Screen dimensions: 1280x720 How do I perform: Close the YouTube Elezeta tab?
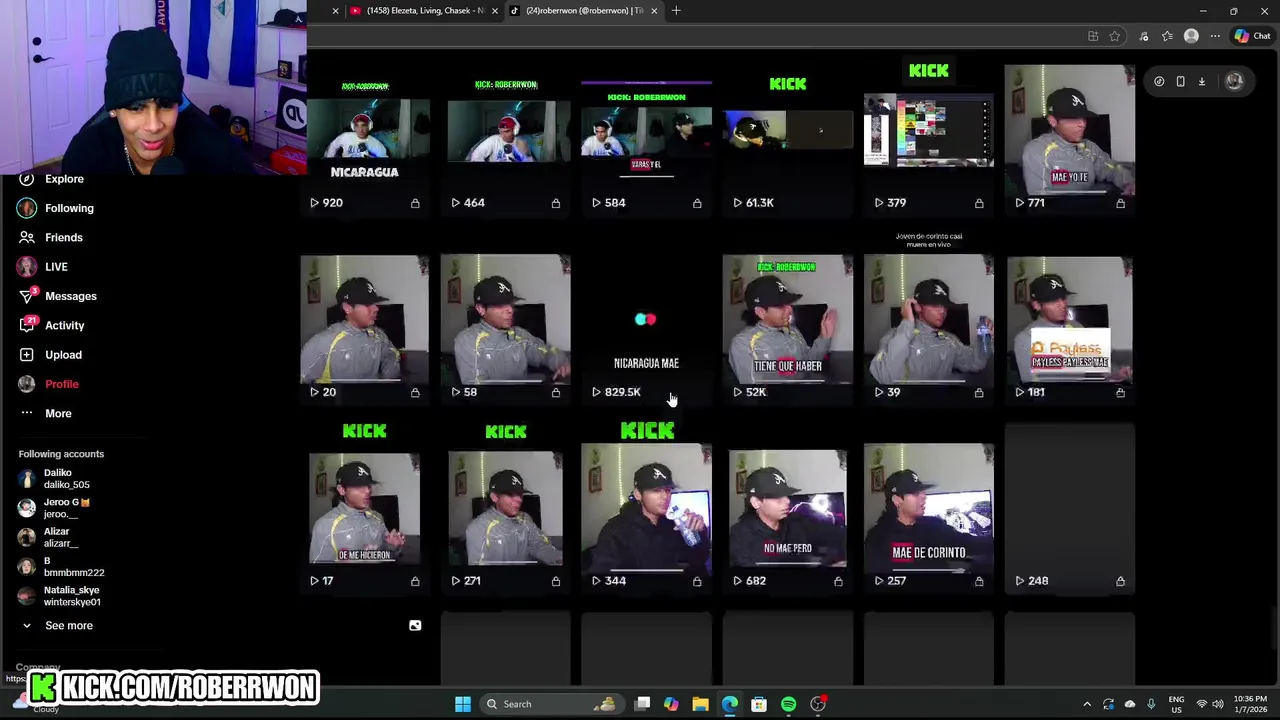click(494, 11)
